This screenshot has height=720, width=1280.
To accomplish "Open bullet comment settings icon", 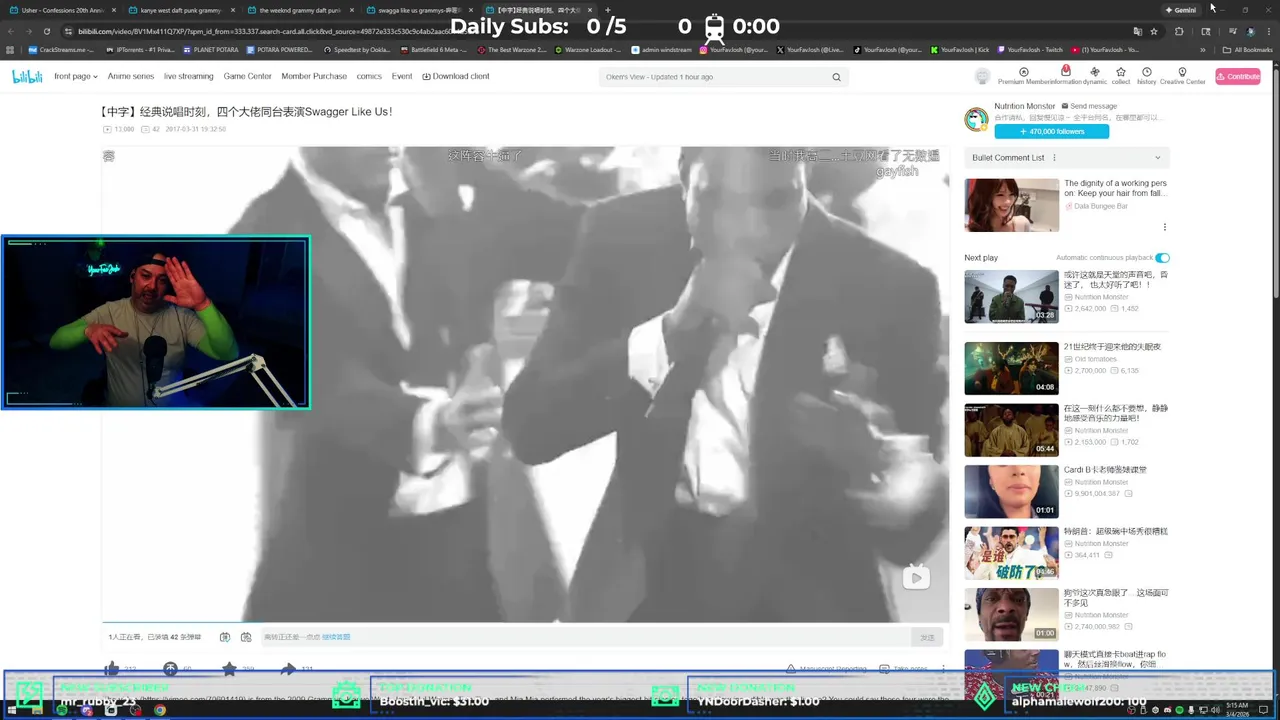I will tap(246, 637).
